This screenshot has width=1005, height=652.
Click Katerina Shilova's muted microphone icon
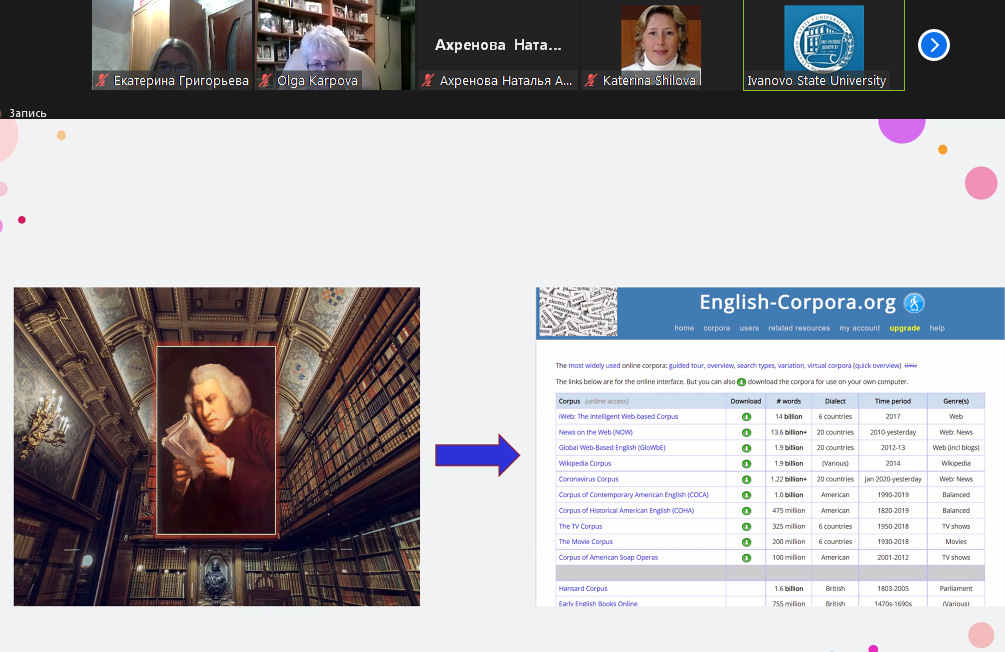click(x=592, y=81)
